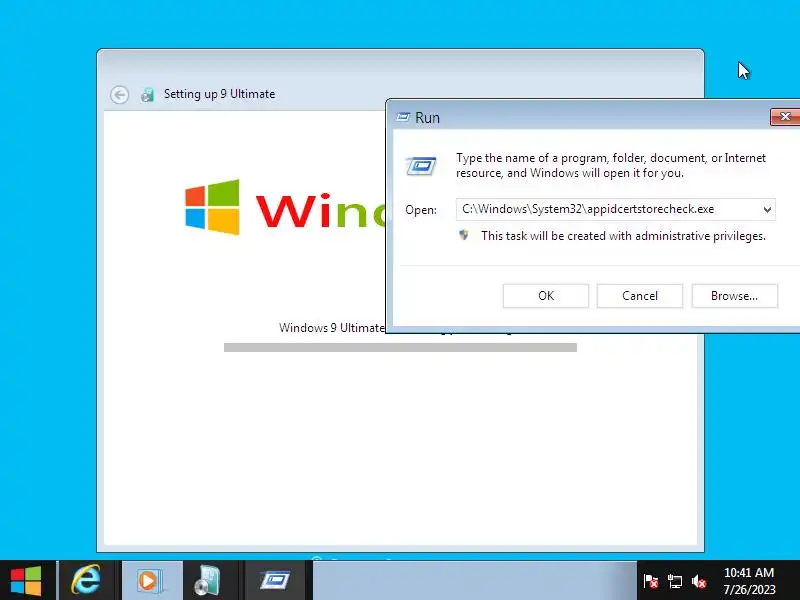Viewport: 800px width, 600px height.
Task: Open the clock showing 10:41 AM
Action: pos(748,581)
